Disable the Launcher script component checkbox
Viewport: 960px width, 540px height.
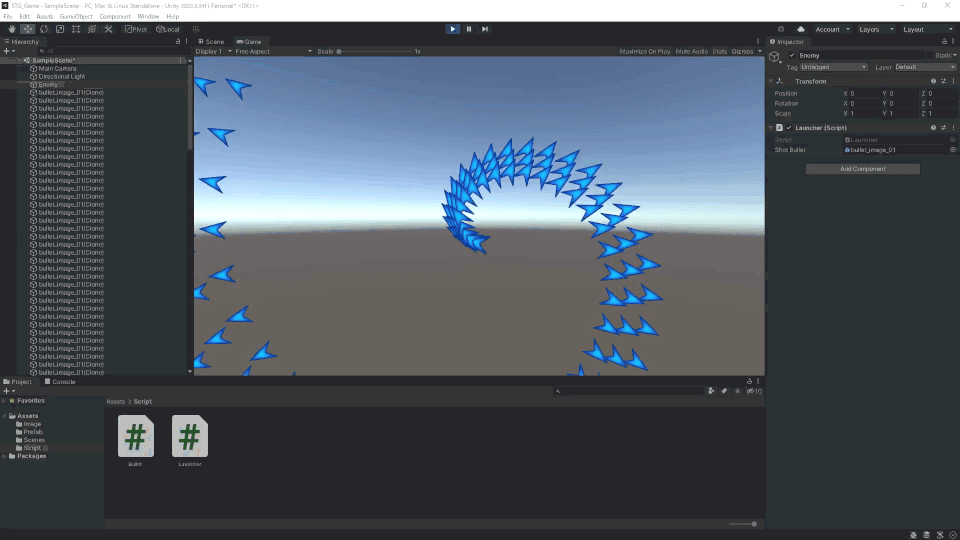(x=789, y=128)
